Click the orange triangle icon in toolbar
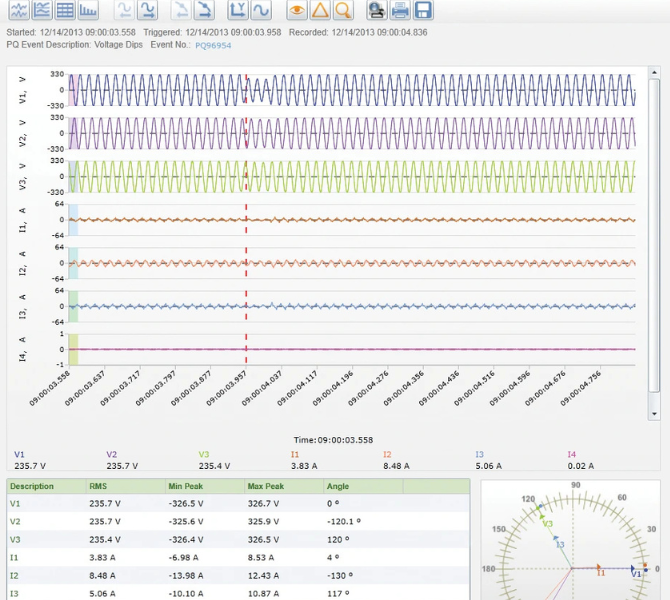Image resolution: width=670 pixels, height=600 pixels. pyautogui.click(x=319, y=11)
